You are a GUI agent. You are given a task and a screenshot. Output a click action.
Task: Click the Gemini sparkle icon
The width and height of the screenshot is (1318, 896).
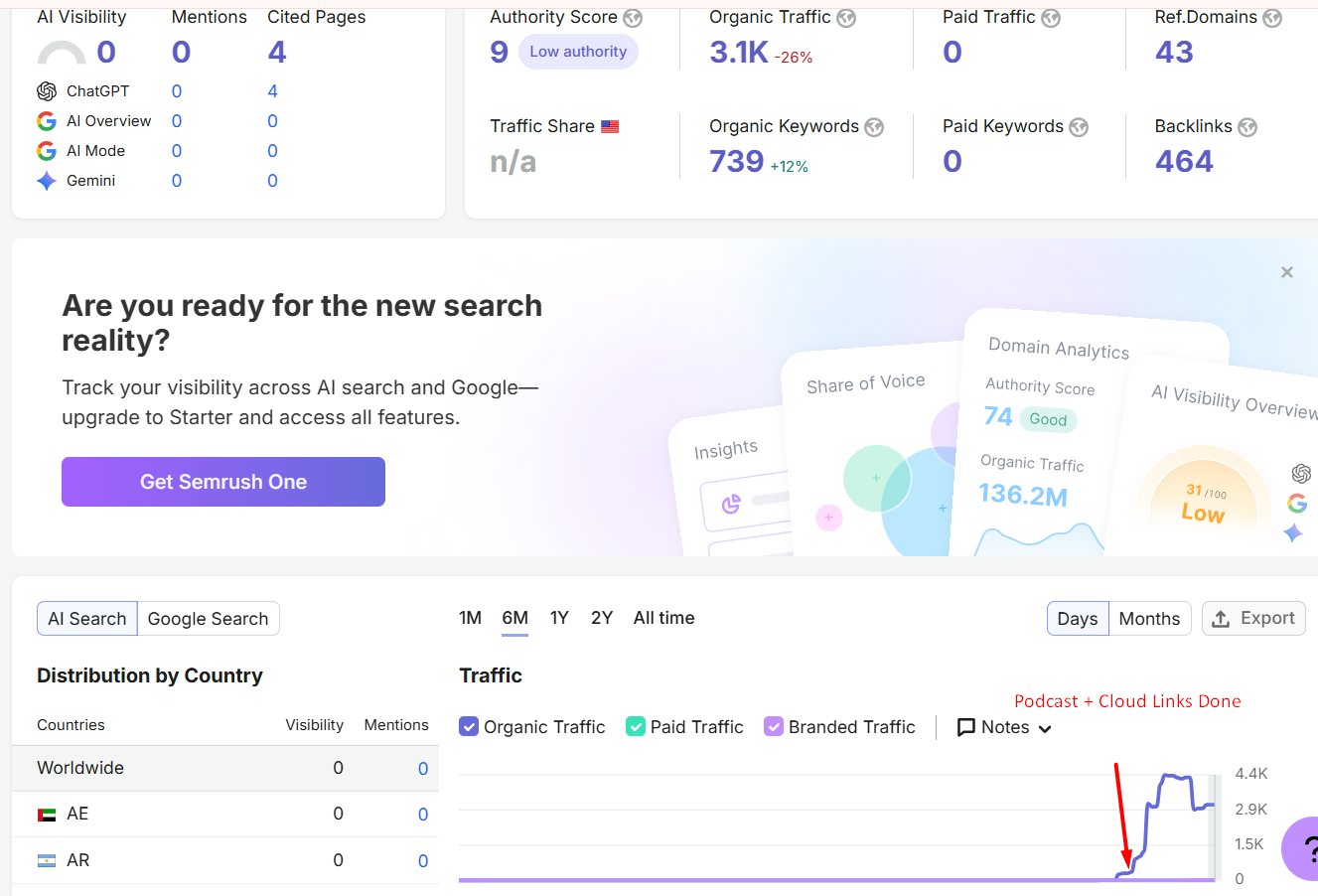pos(47,181)
